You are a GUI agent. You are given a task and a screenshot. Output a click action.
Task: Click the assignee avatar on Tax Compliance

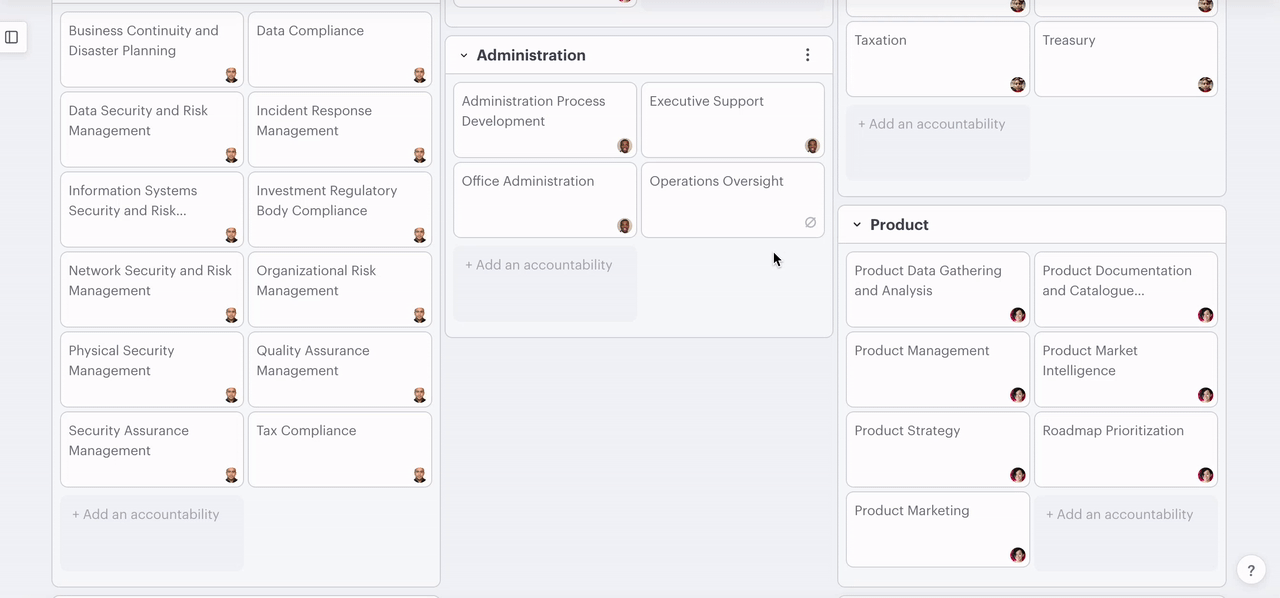(x=420, y=475)
